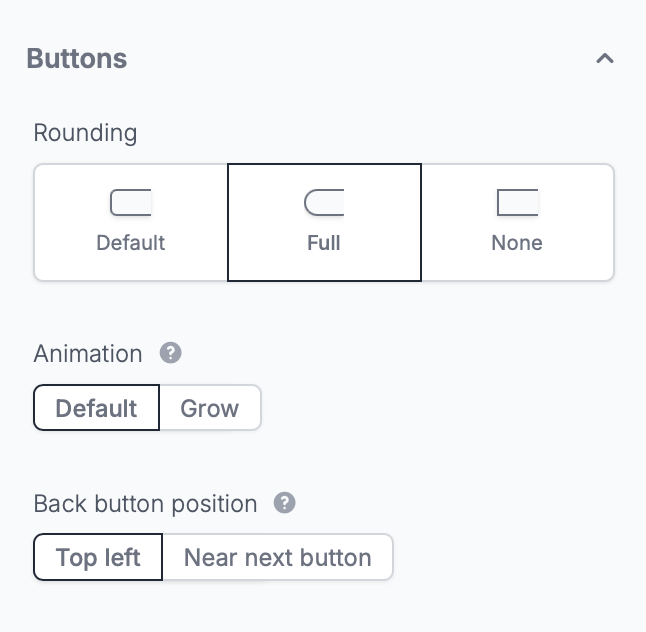Set animation to Default
This screenshot has height=632, width=646.
pos(96,408)
